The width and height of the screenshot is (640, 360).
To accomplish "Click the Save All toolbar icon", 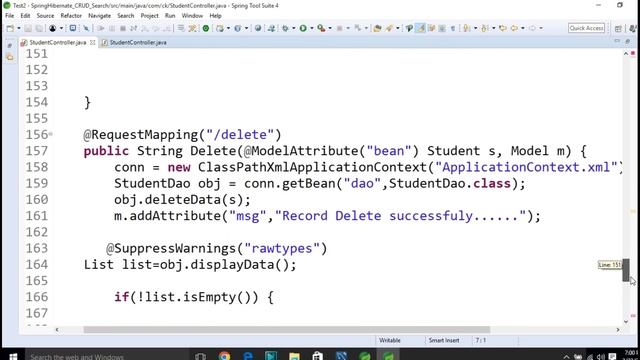I will point(39,28).
